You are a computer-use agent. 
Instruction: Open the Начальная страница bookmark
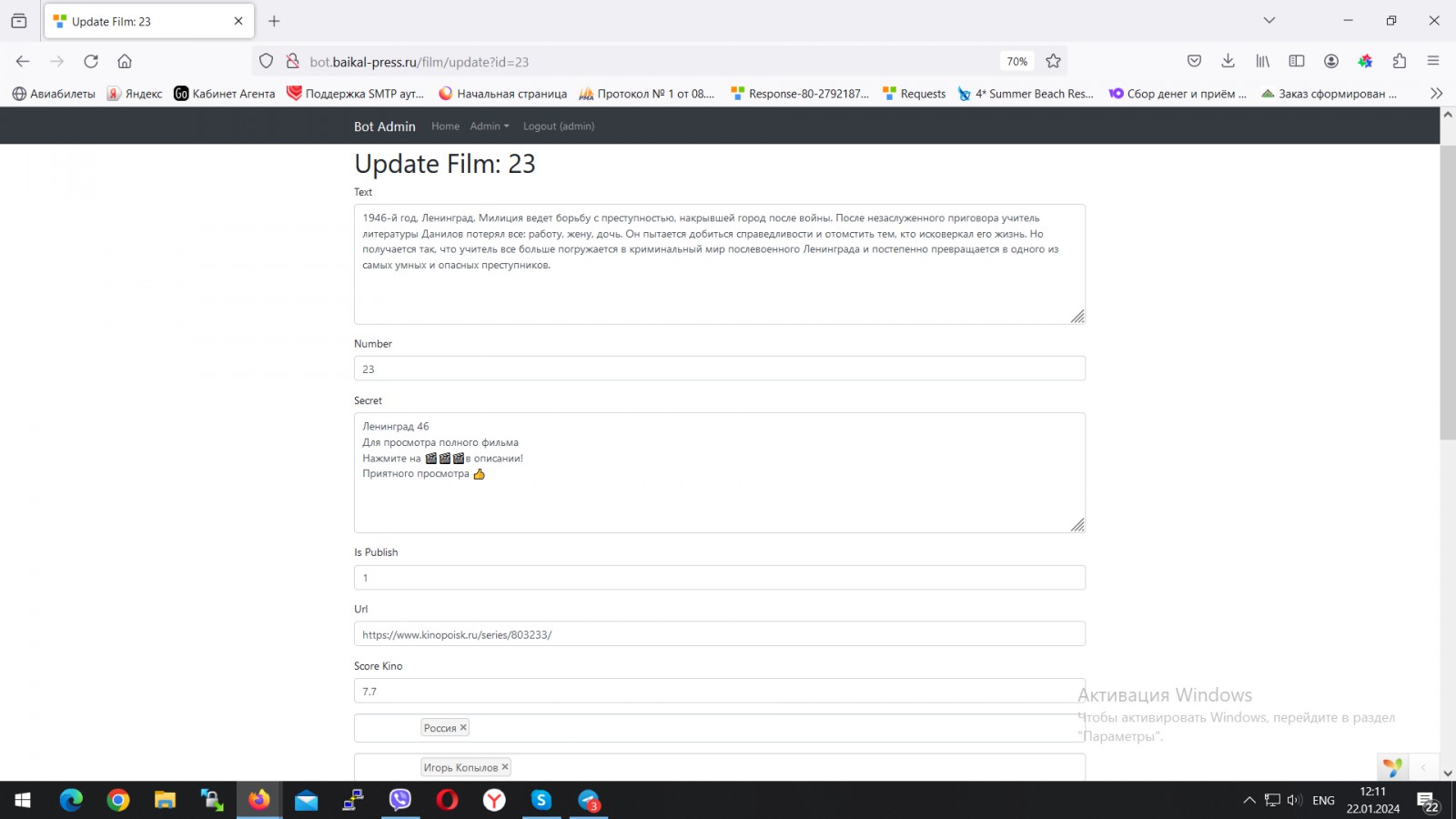(x=502, y=94)
